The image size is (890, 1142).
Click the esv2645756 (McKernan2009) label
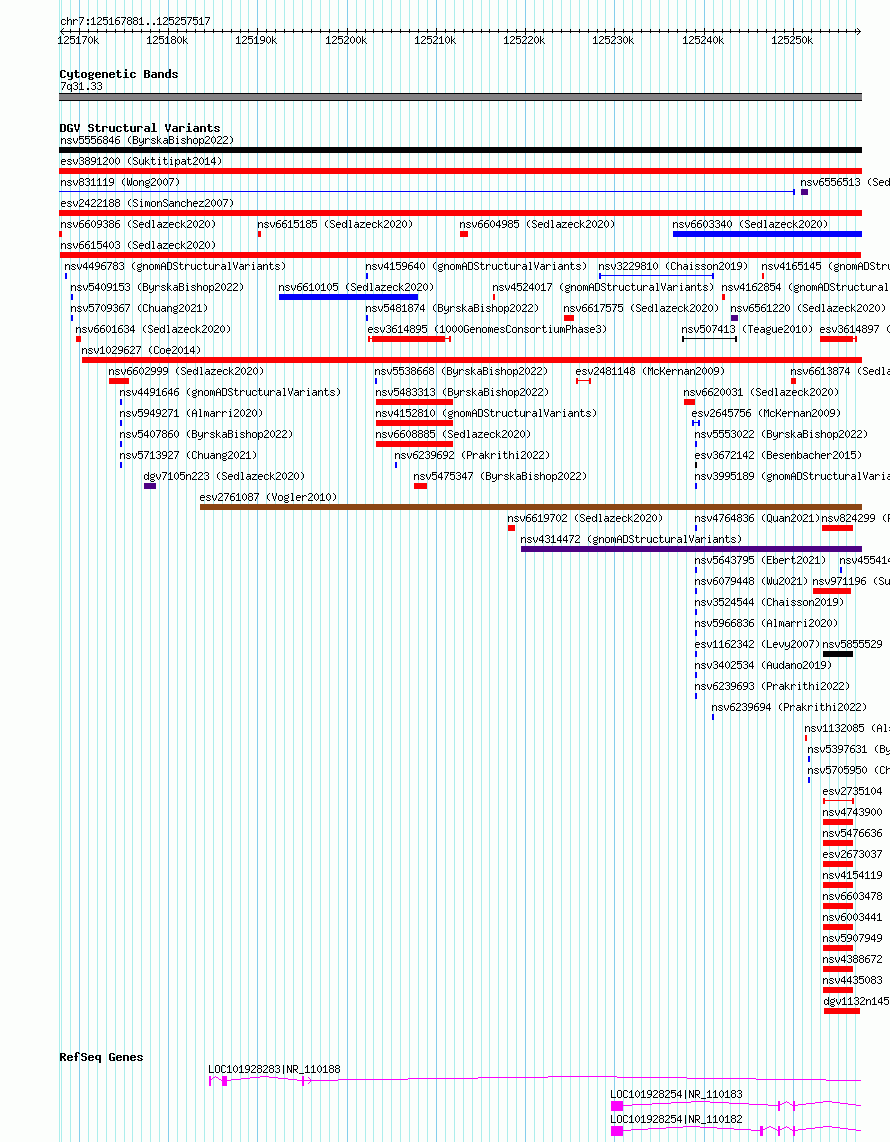click(766, 414)
